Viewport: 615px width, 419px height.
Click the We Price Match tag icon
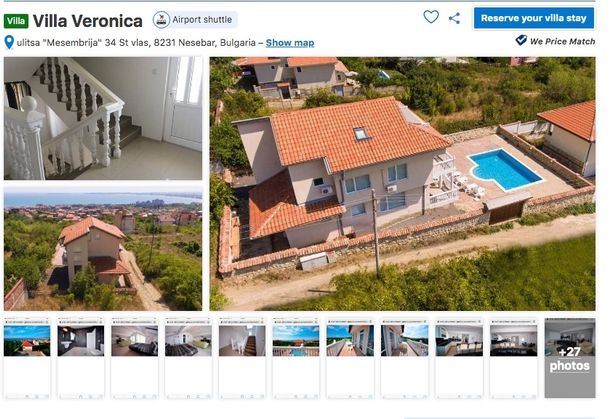(x=521, y=40)
